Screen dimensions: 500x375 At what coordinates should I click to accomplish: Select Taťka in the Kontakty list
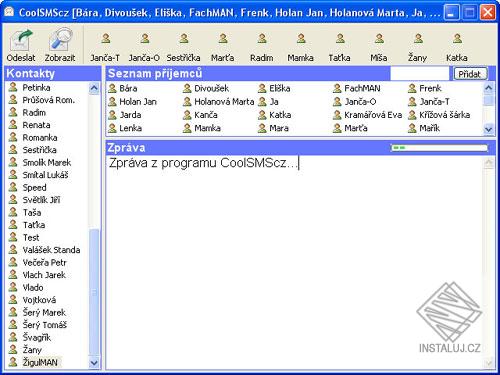pyautogui.click(x=27, y=225)
